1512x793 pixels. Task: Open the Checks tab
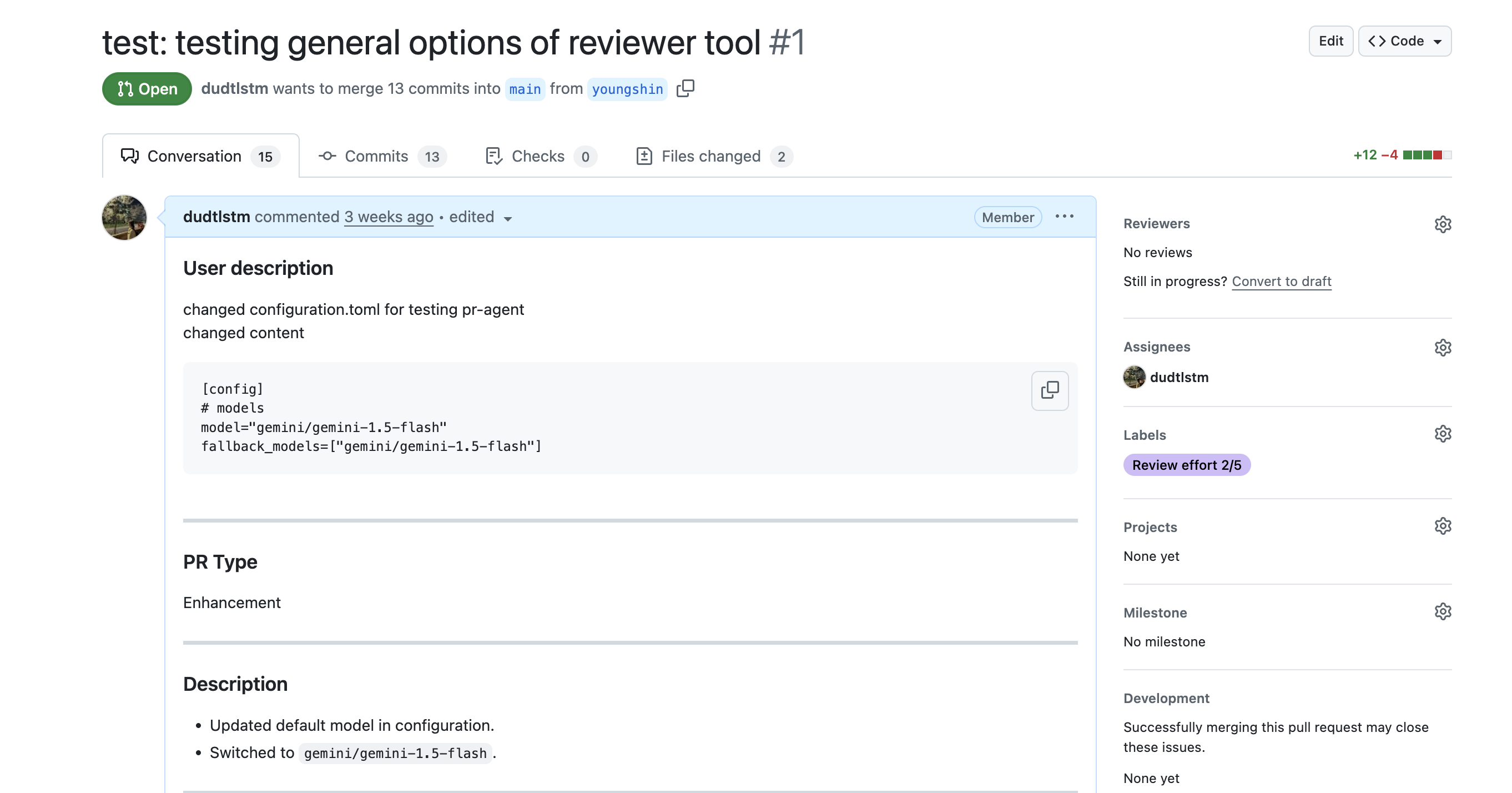click(x=541, y=156)
